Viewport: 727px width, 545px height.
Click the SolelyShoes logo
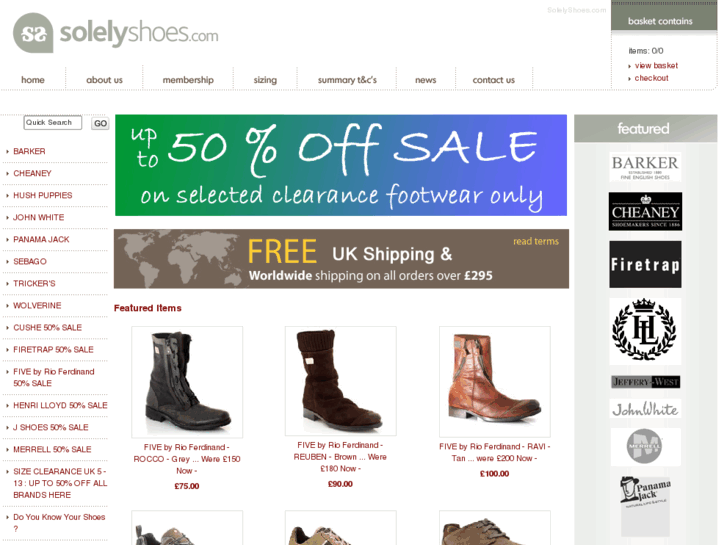click(115, 33)
